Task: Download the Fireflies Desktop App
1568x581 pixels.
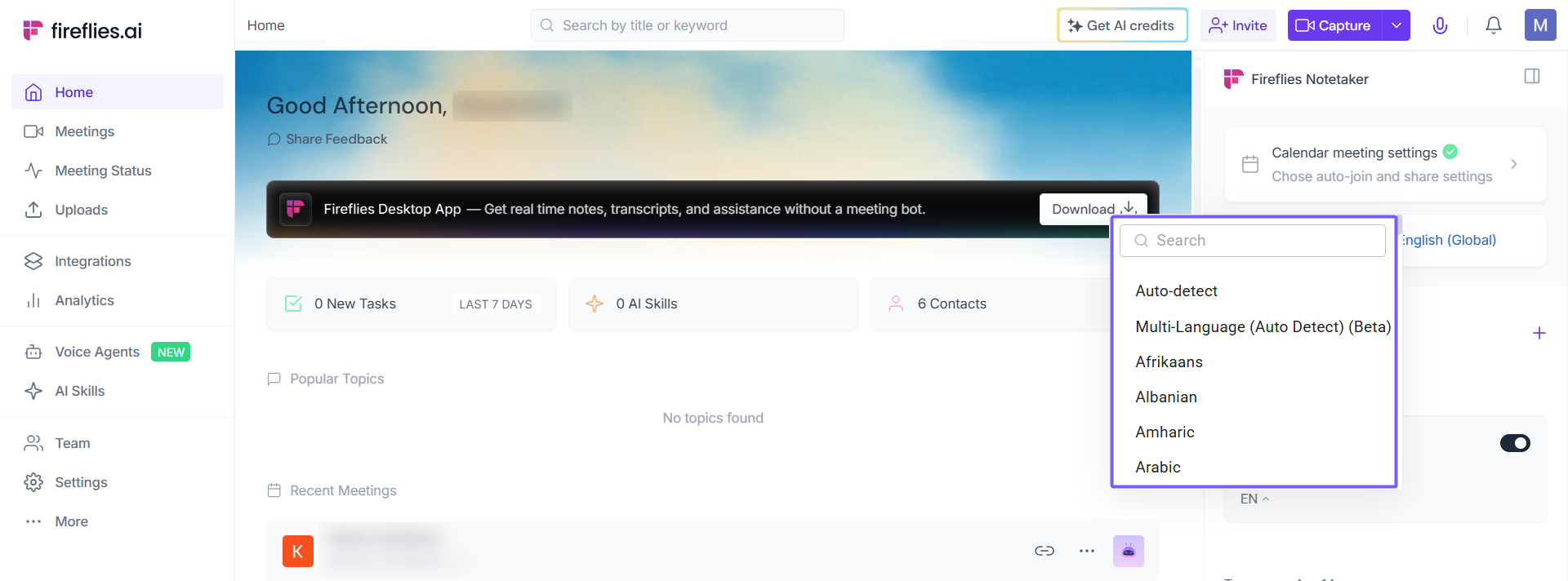Action: click(x=1093, y=209)
